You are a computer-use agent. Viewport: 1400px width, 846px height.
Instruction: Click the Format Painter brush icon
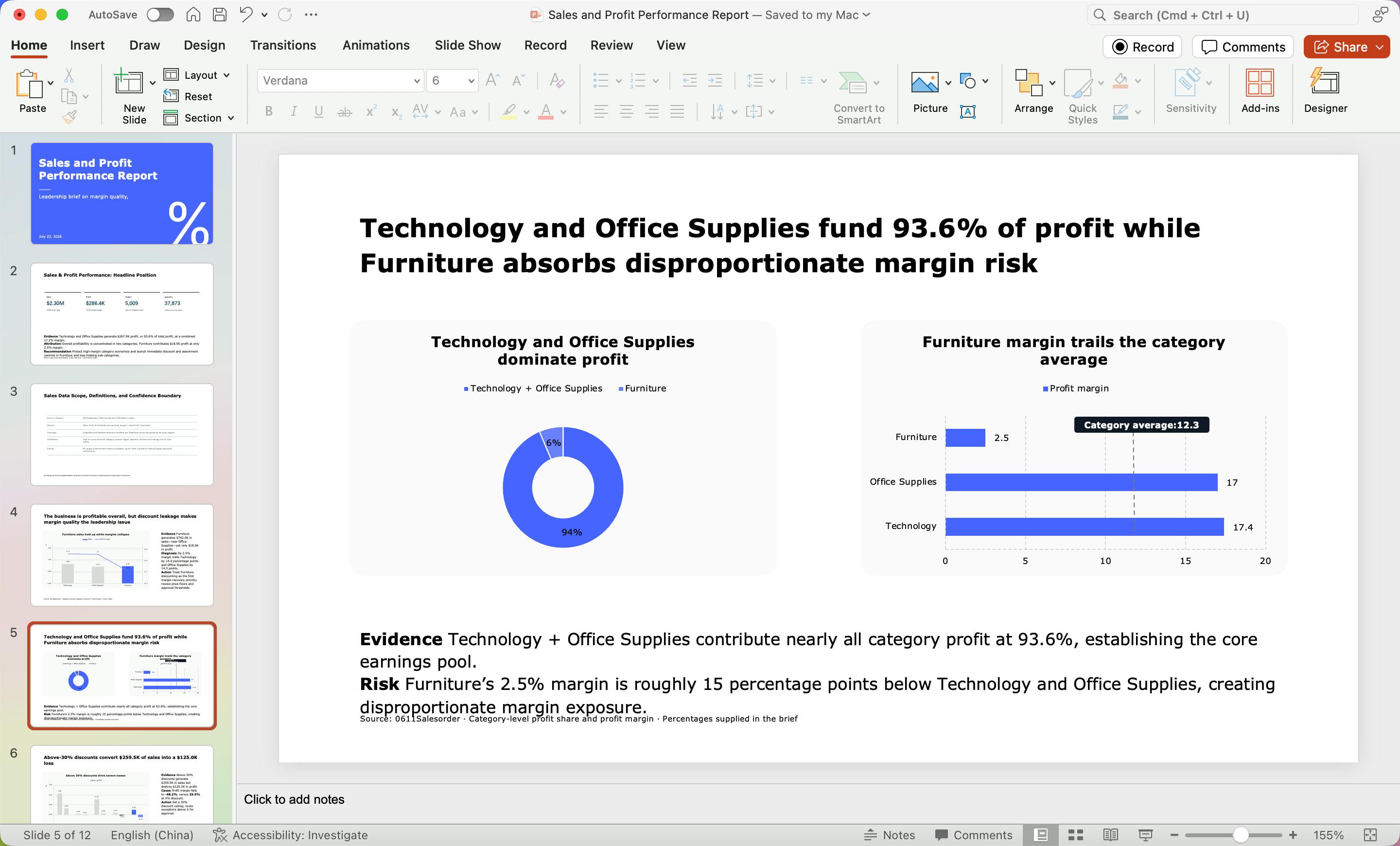click(x=69, y=117)
